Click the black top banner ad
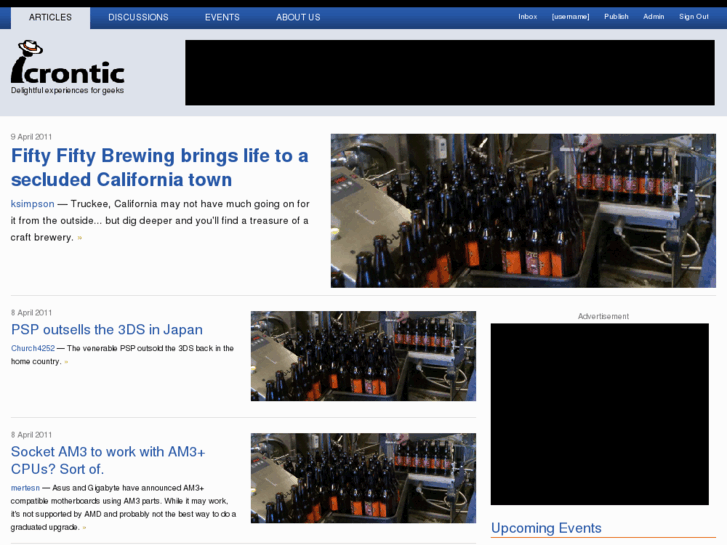The image size is (727, 545). pyautogui.click(x=450, y=72)
